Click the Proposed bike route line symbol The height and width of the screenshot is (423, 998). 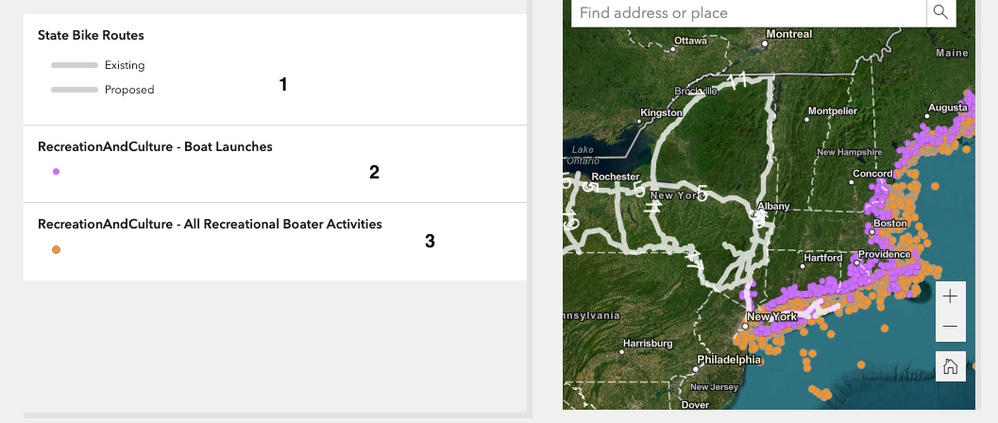(x=74, y=90)
